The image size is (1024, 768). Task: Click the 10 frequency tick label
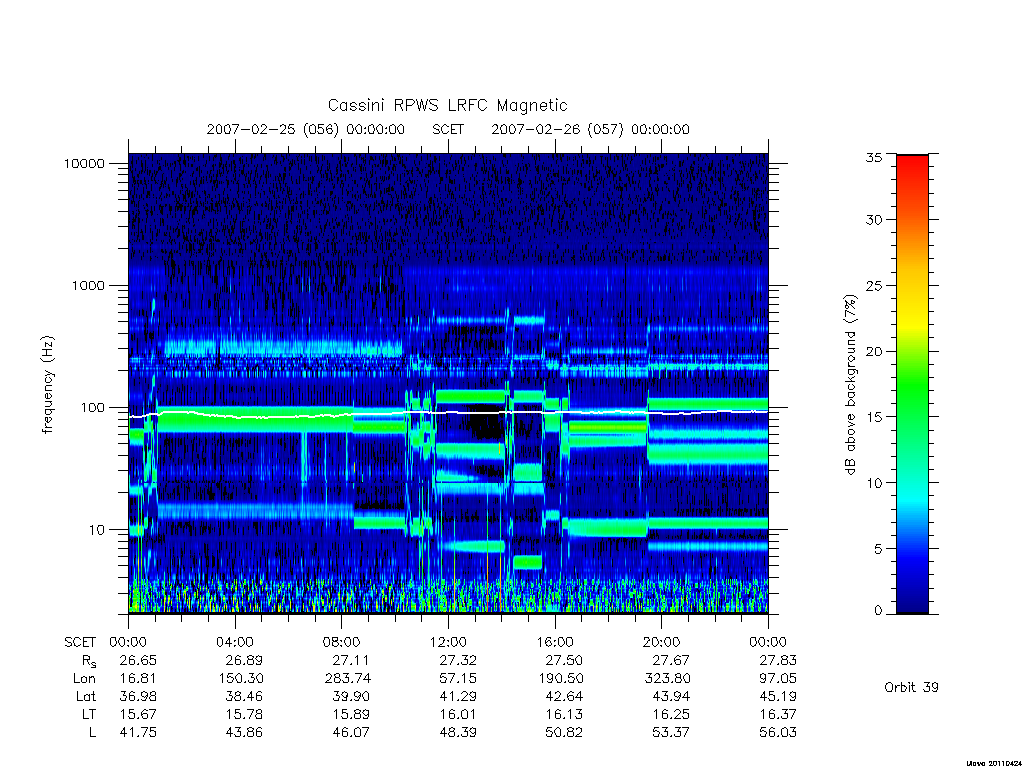(x=97, y=530)
